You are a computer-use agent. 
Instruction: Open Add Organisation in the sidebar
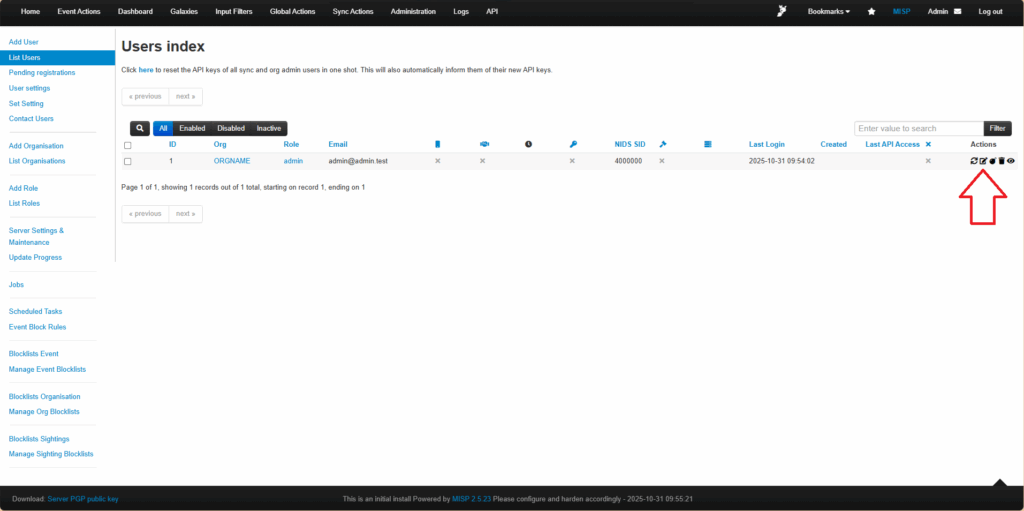(x=36, y=146)
